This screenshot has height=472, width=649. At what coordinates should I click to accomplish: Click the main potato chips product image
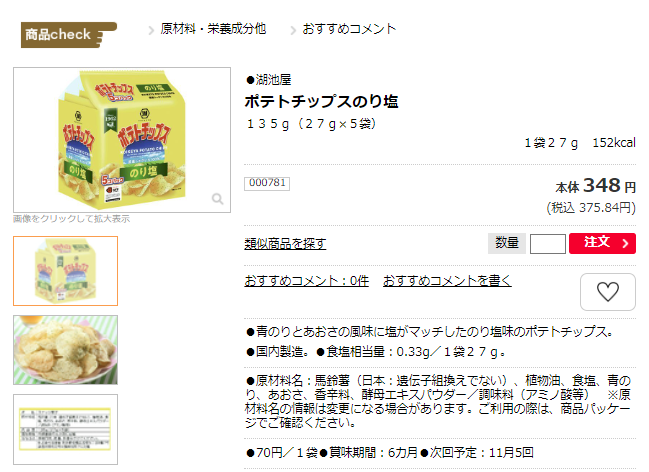pyautogui.click(x=122, y=140)
